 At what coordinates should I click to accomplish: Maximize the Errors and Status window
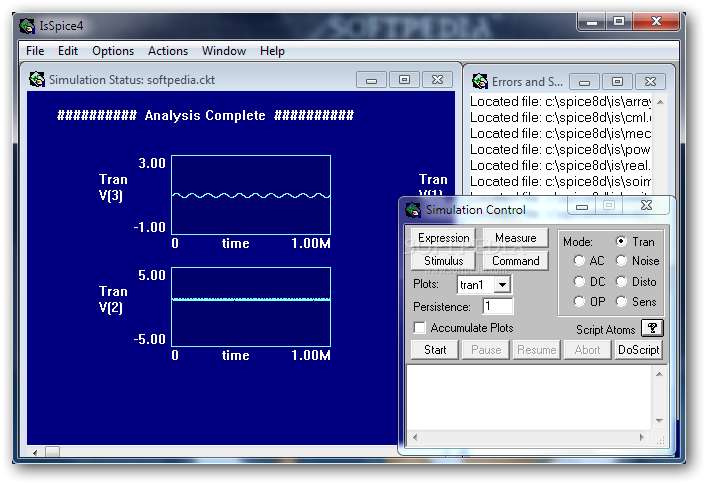click(x=617, y=81)
